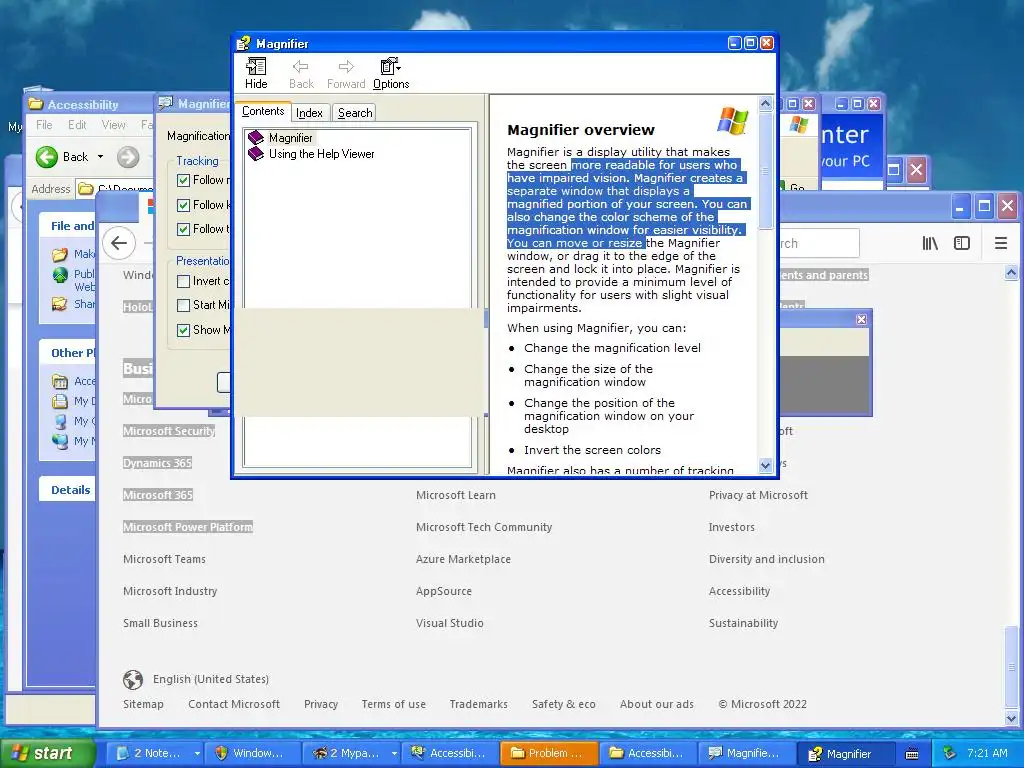Click the purple book icon beside Magnifier

tap(256, 137)
